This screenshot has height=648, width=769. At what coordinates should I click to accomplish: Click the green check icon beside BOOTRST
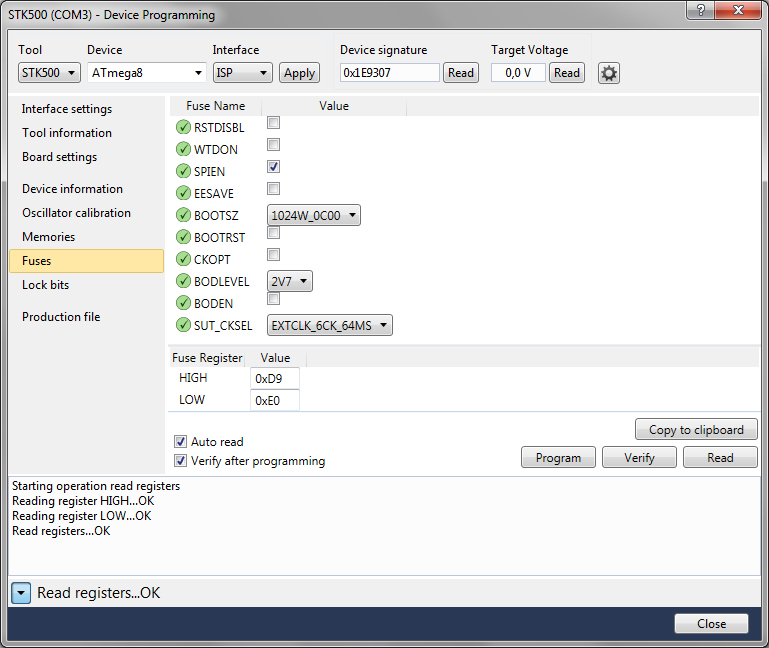tap(183, 237)
